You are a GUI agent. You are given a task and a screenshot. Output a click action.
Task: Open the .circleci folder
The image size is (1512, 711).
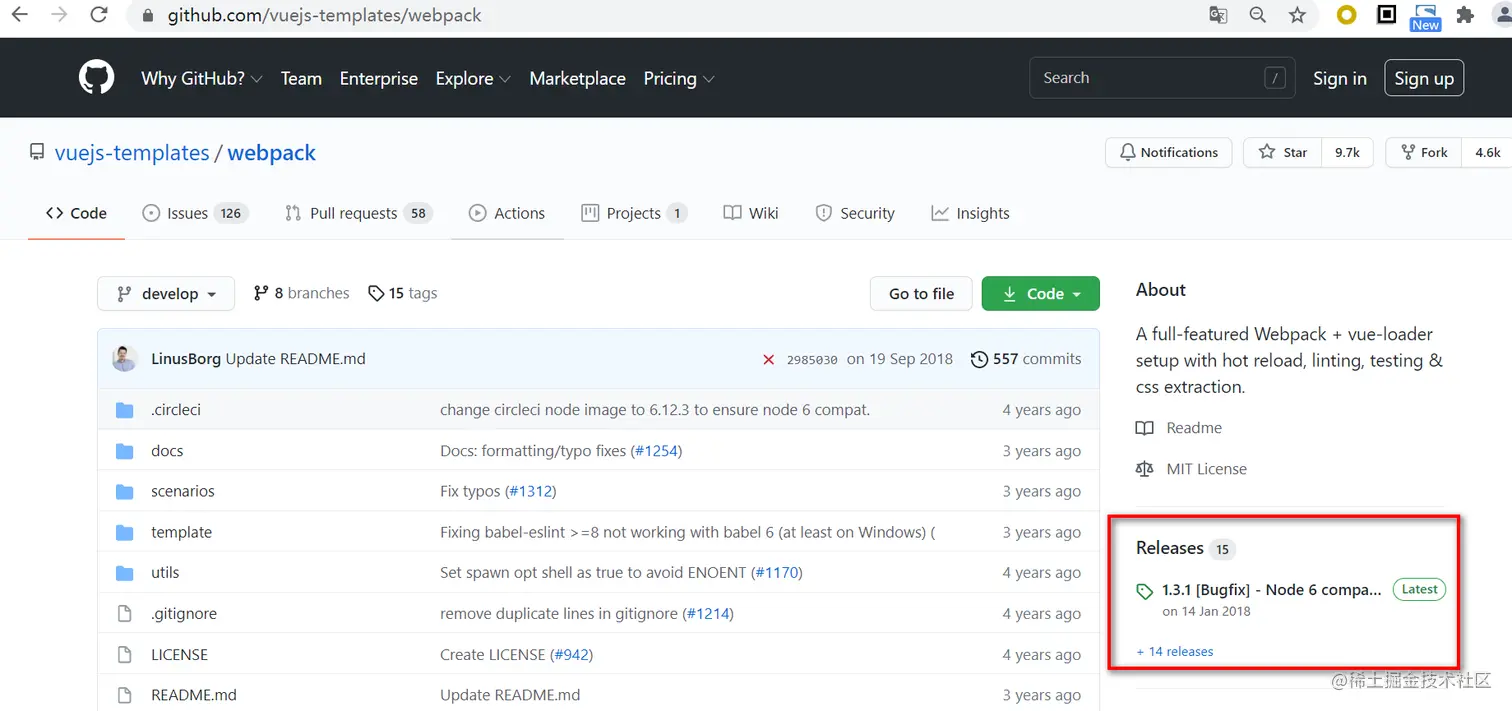pos(176,410)
